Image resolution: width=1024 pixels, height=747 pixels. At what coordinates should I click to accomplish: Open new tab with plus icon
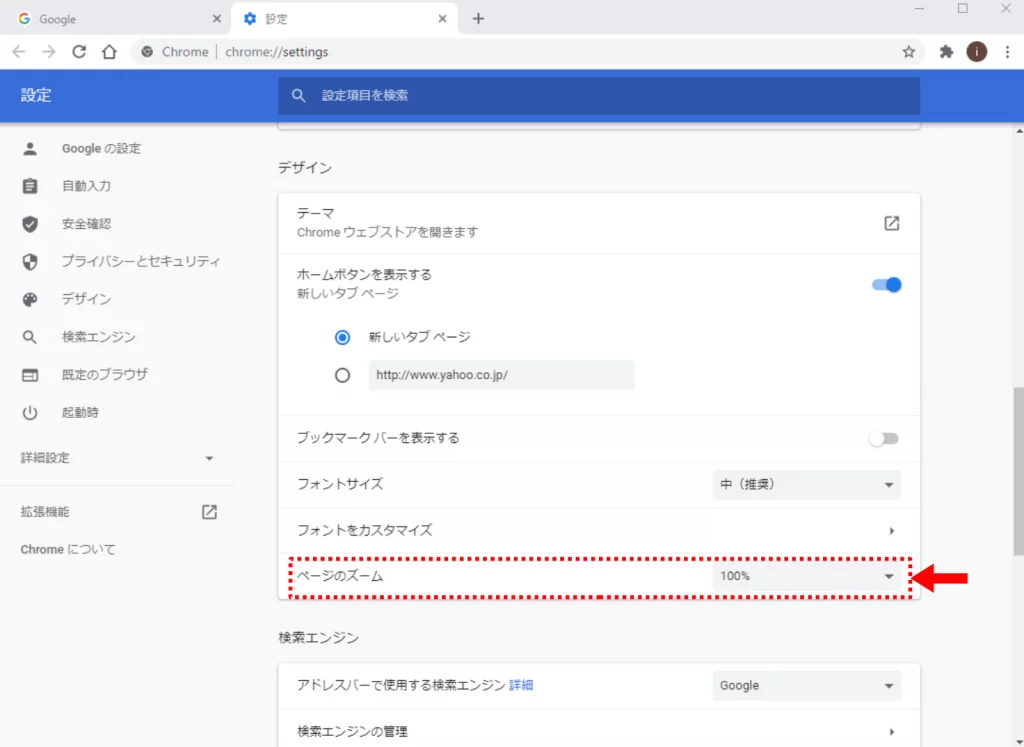pos(478,19)
